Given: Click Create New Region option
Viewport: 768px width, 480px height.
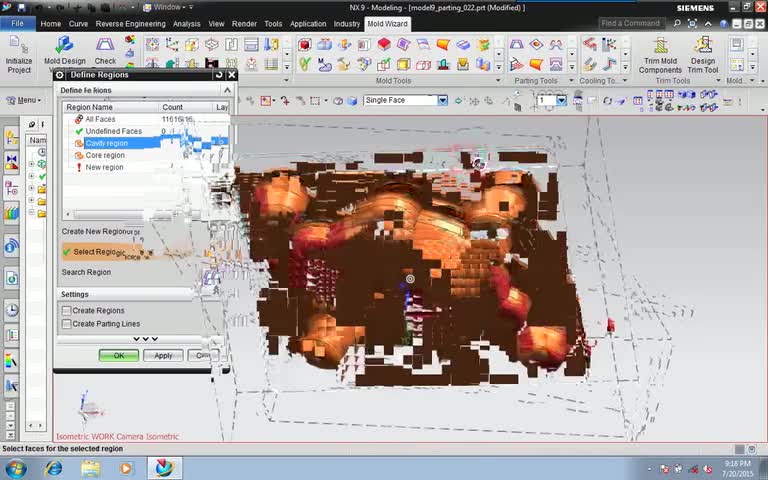Looking at the screenshot, I should coord(97,231).
